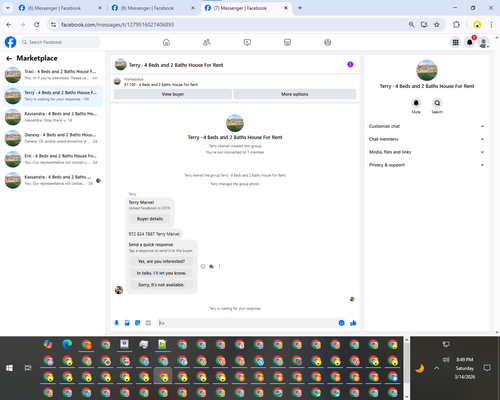Expand Media, files and links section
This screenshot has width=500, height=400.
(426, 152)
